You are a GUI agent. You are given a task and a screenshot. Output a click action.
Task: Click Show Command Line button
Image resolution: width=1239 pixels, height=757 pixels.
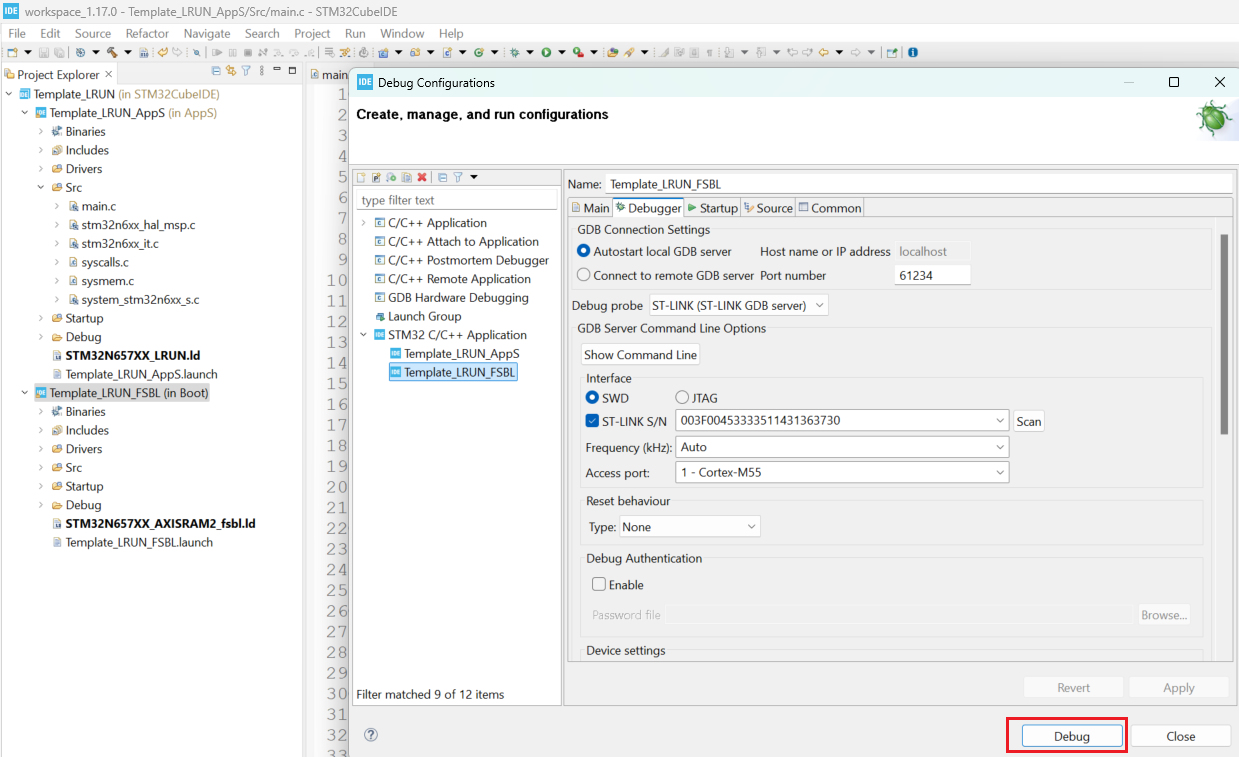[x=641, y=355]
